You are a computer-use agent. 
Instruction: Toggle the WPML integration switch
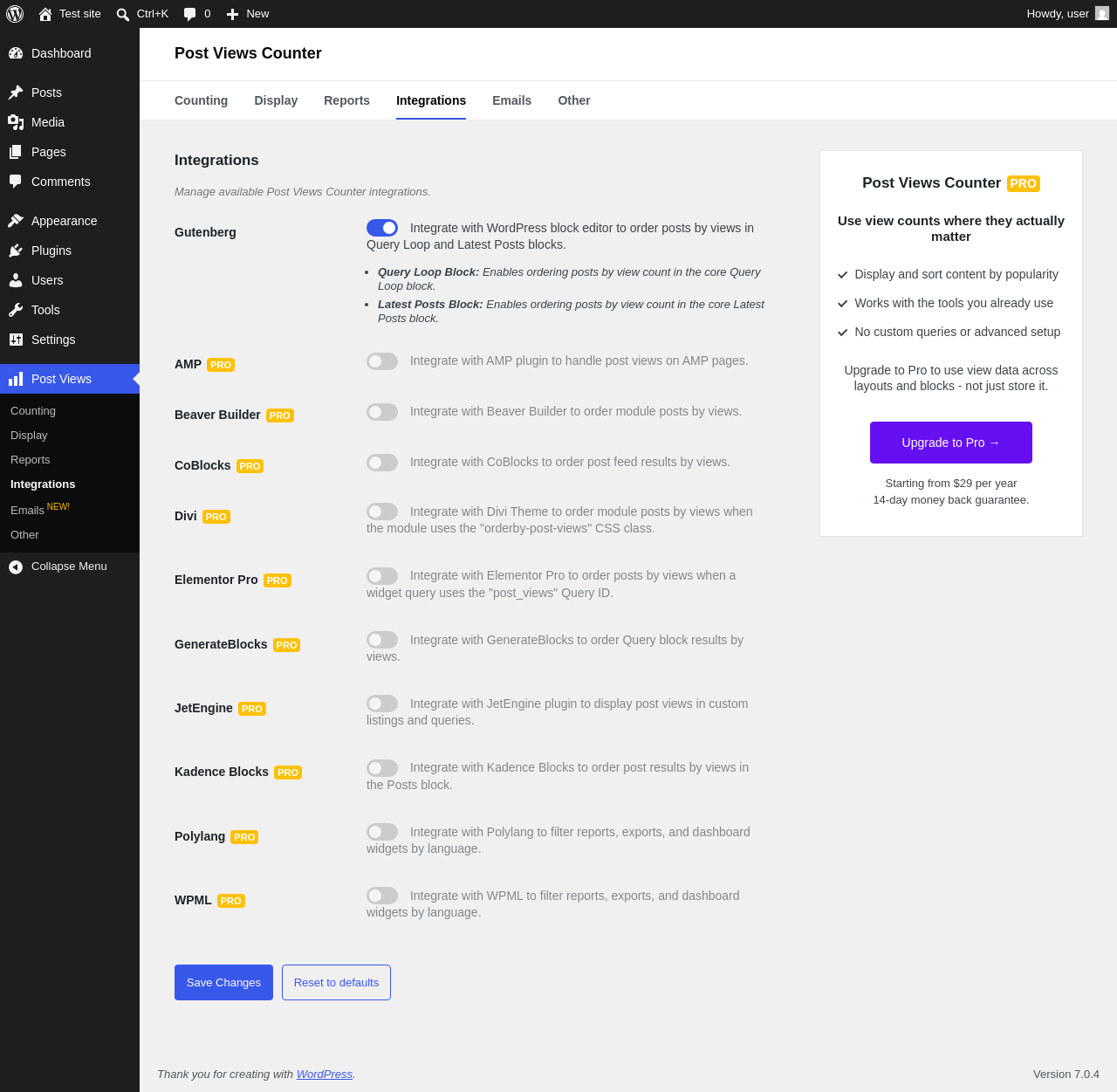point(382,896)
